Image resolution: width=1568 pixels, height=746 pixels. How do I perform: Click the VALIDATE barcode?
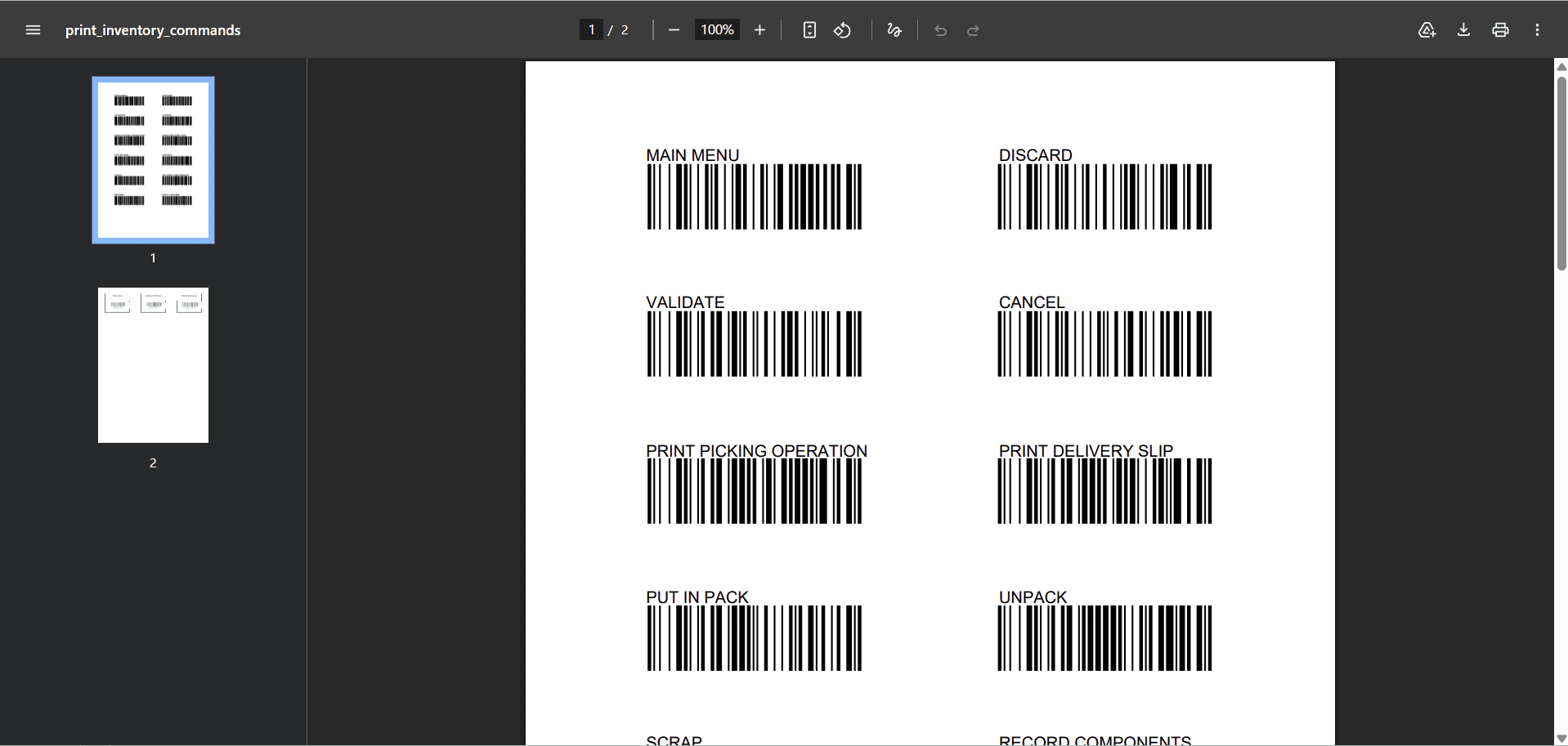tap(754, 343)
